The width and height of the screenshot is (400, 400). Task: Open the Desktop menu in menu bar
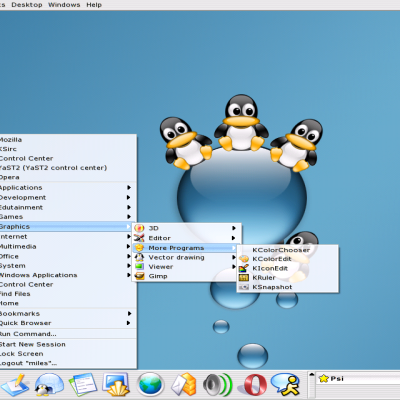(x=27, y=5)
